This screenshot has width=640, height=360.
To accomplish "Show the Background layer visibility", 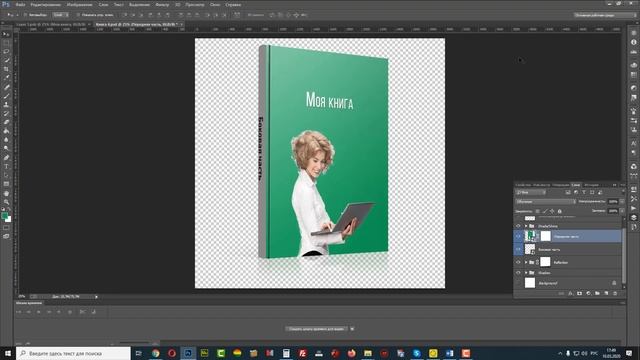I will tap(518, 283).
